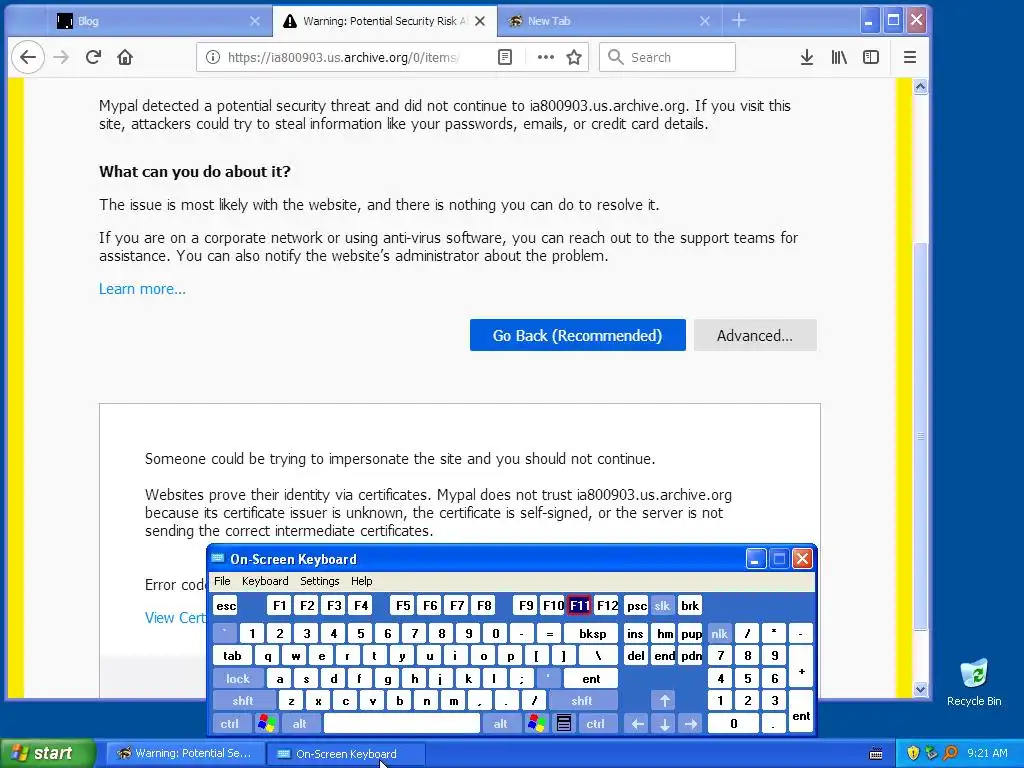Click the F5 key on On-Screen Keyboard
This screenshot has height=768, width=1024.
pyautogui.click(x=403, y=605)
